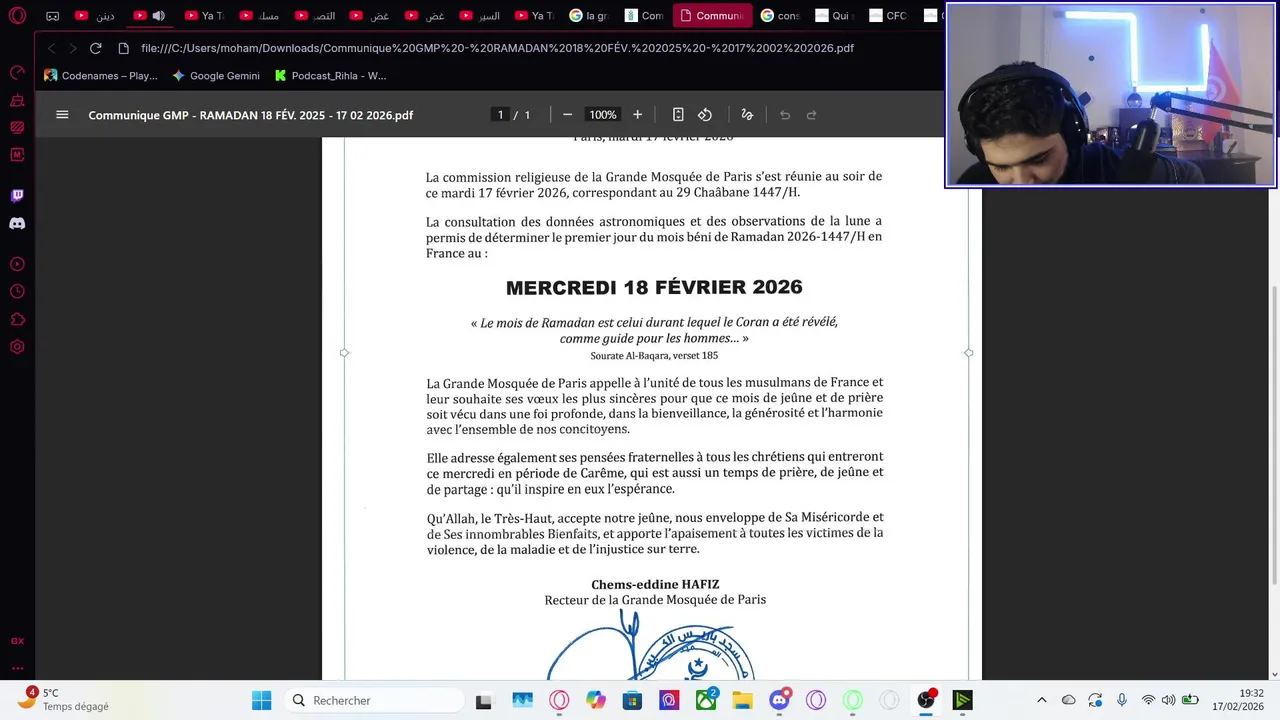Click the GX corner icon in sidebar
The height and width of the screenshot is (720, 1280).
click(17, 641)
